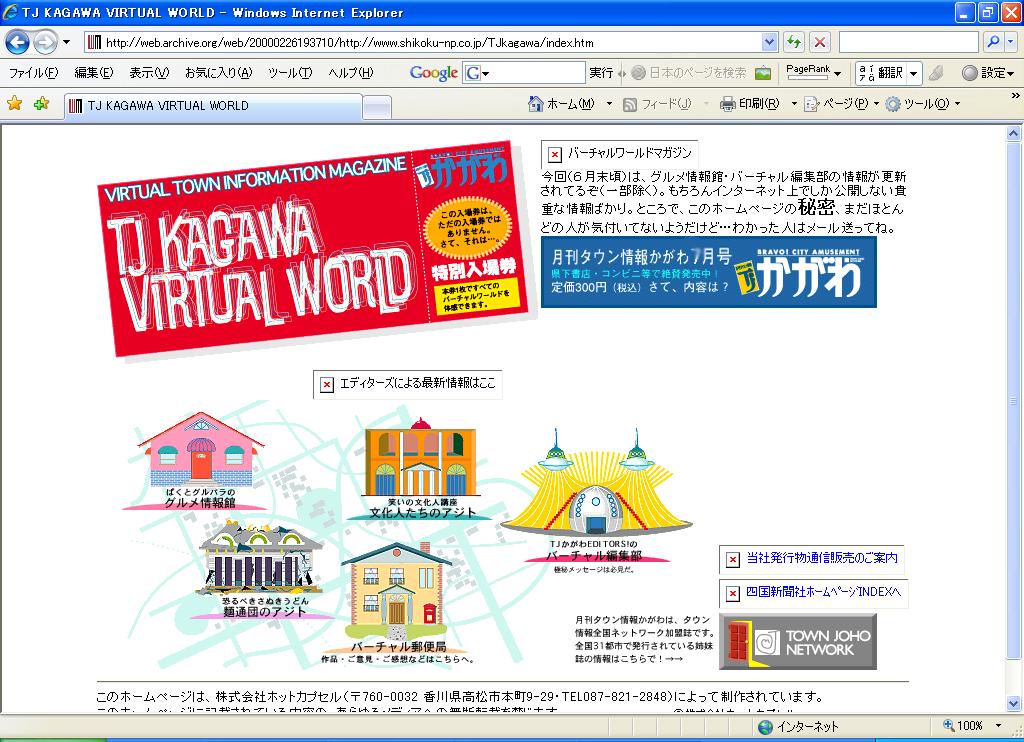
Task: Click the 翻訳 translate button
Action: [881, 73]
